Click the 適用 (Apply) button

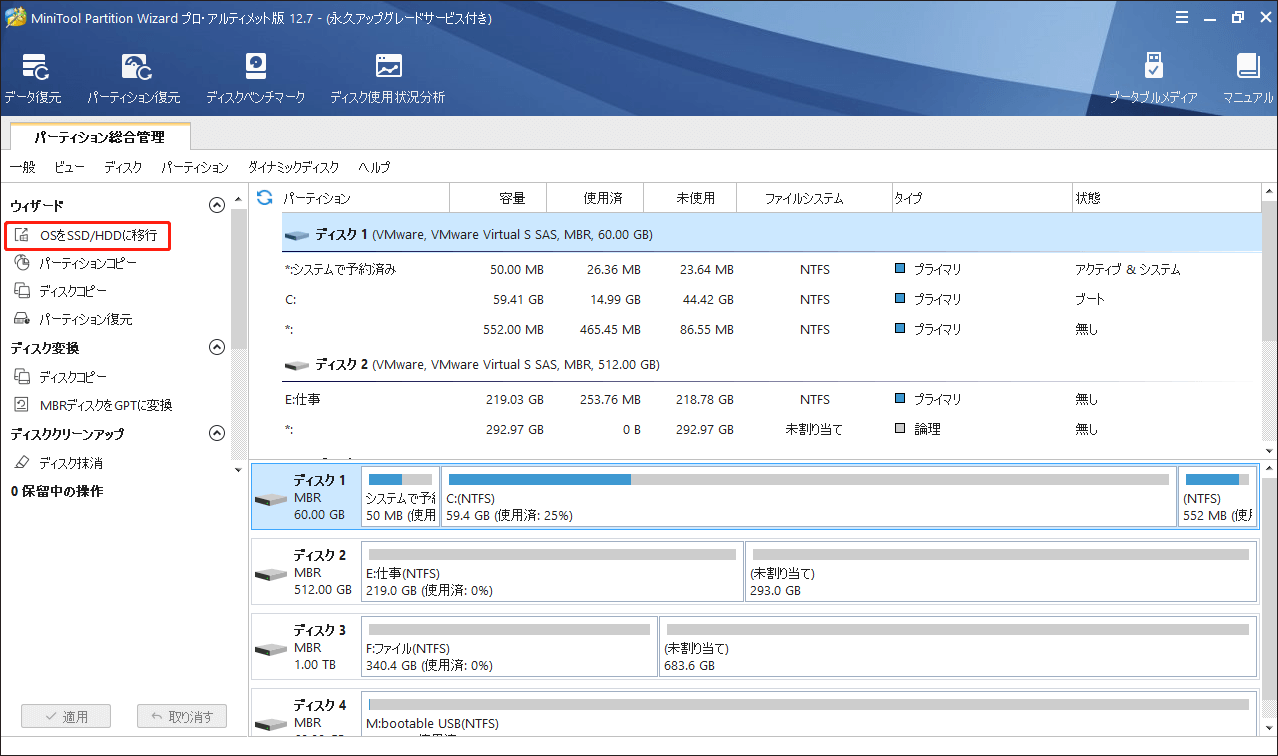click(x=66, y=715)
